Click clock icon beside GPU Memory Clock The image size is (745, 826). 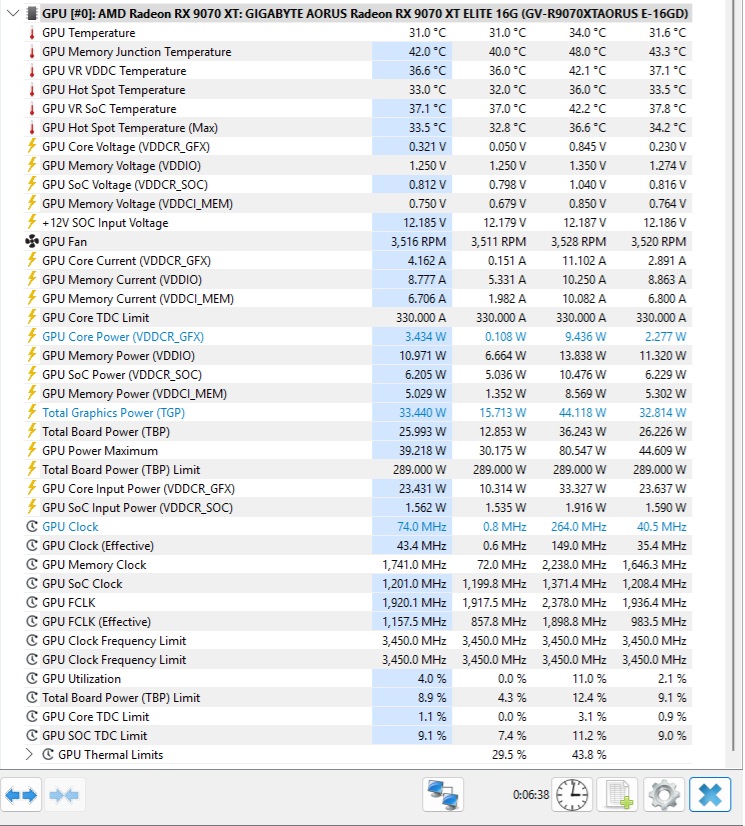(32, 564)
